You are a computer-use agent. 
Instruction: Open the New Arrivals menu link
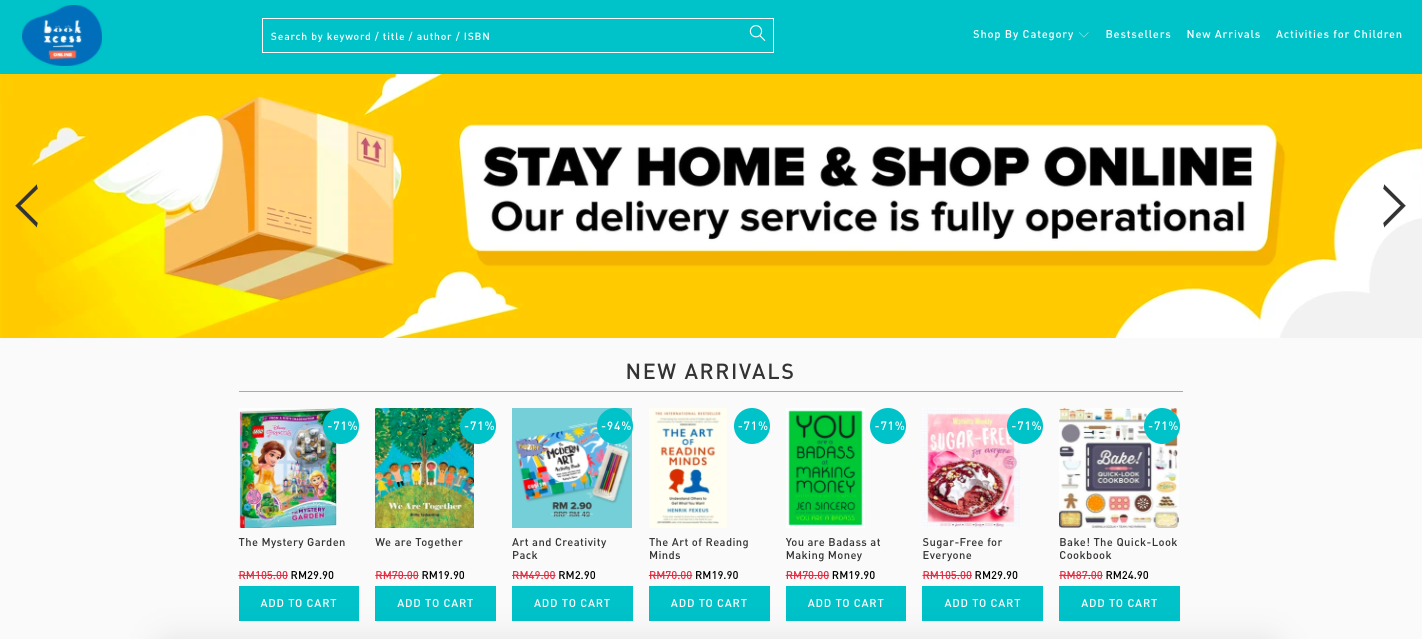[1223, 34]
